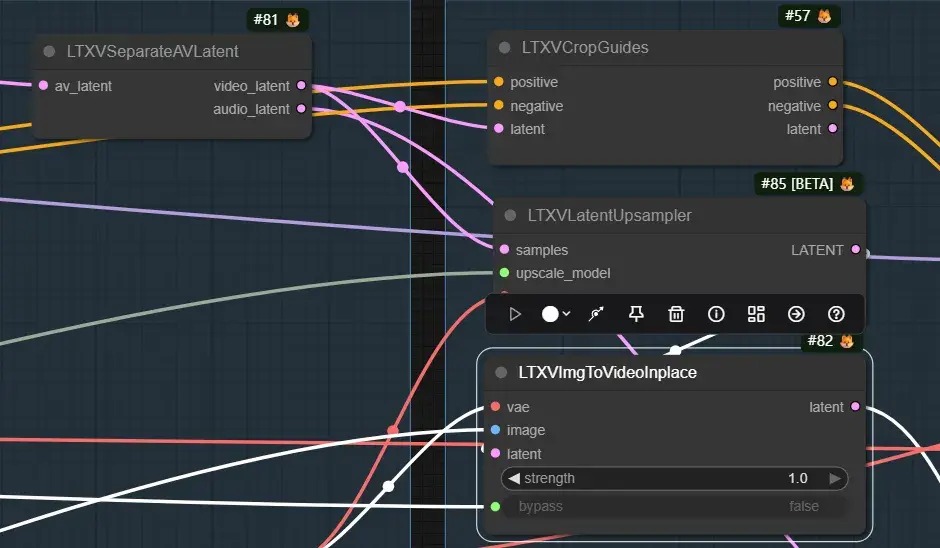This screenshot has height=548, width=940.
Task: Click the #85 [BETA] node badge
Action: pos(808,183)
